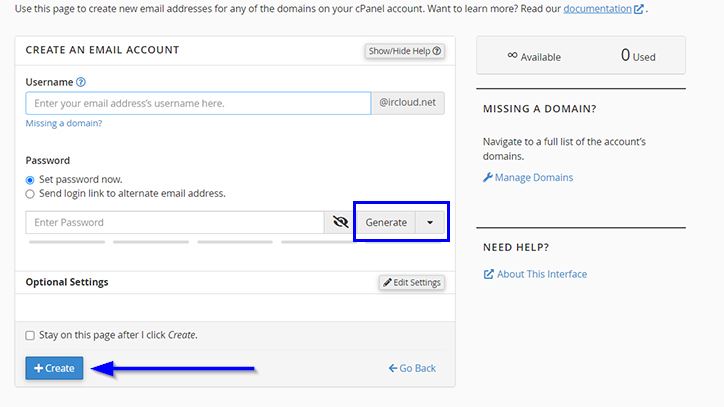The height and width of the screenshot is (407, 724).
Task: Click the Go Back link
Action: [x=412, y=368]
